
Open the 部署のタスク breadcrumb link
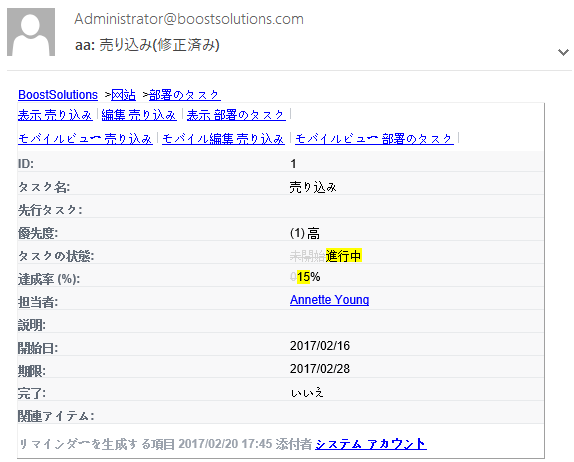click(x=184, y=95)
